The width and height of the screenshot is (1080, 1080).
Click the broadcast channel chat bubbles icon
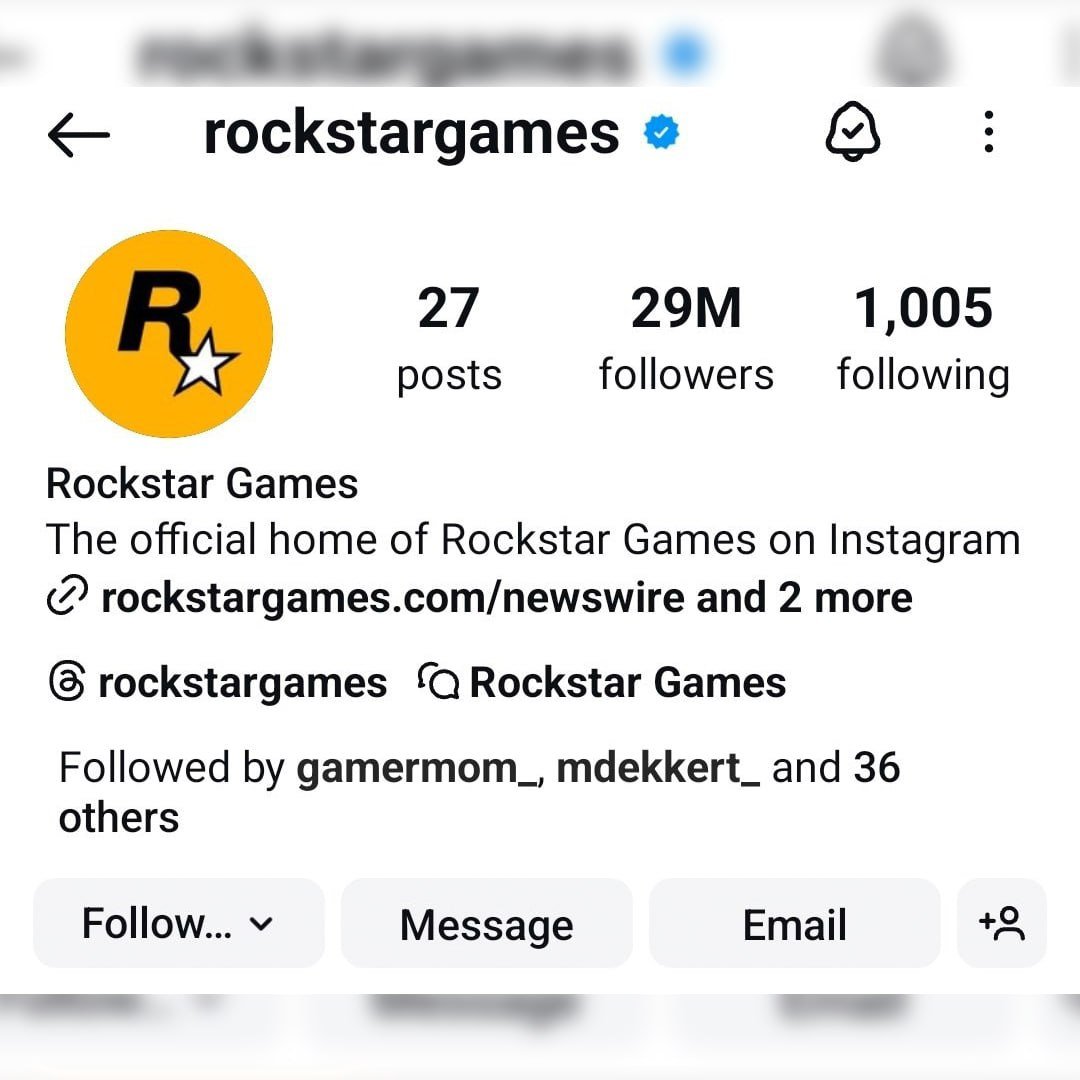pyautogui.click(x=439, y=681)
